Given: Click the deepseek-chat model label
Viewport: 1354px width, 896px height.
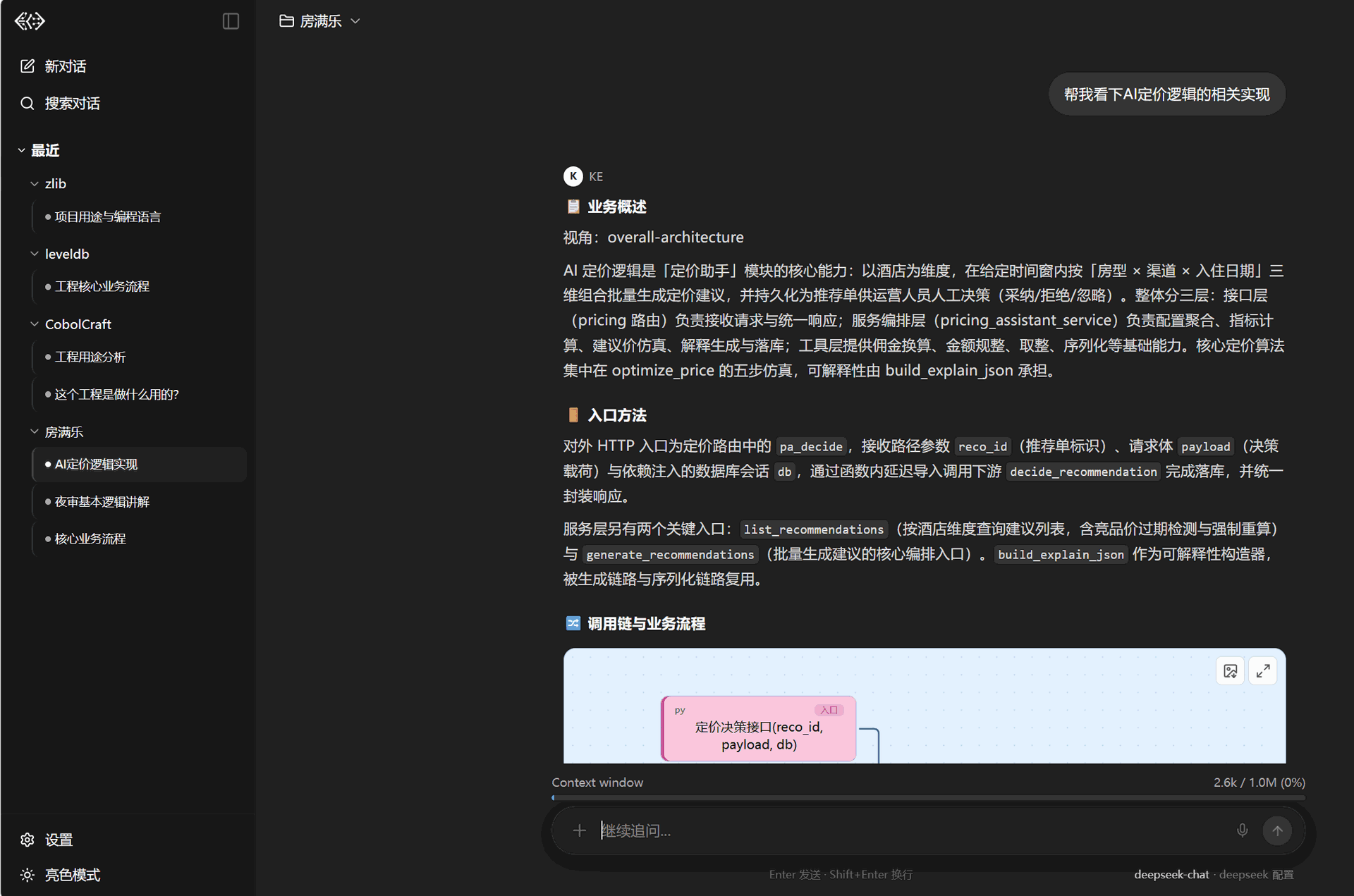Looking at the screenshot, I should pyautogui.click(x=1171, y=874).
